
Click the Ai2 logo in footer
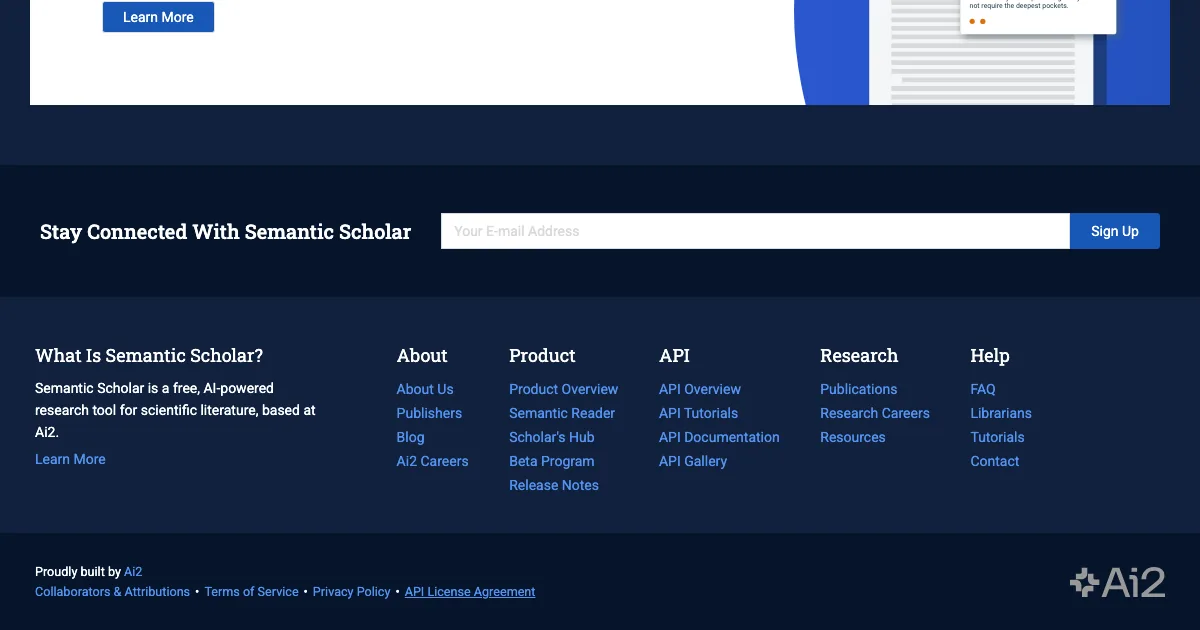coord(1117,582)
